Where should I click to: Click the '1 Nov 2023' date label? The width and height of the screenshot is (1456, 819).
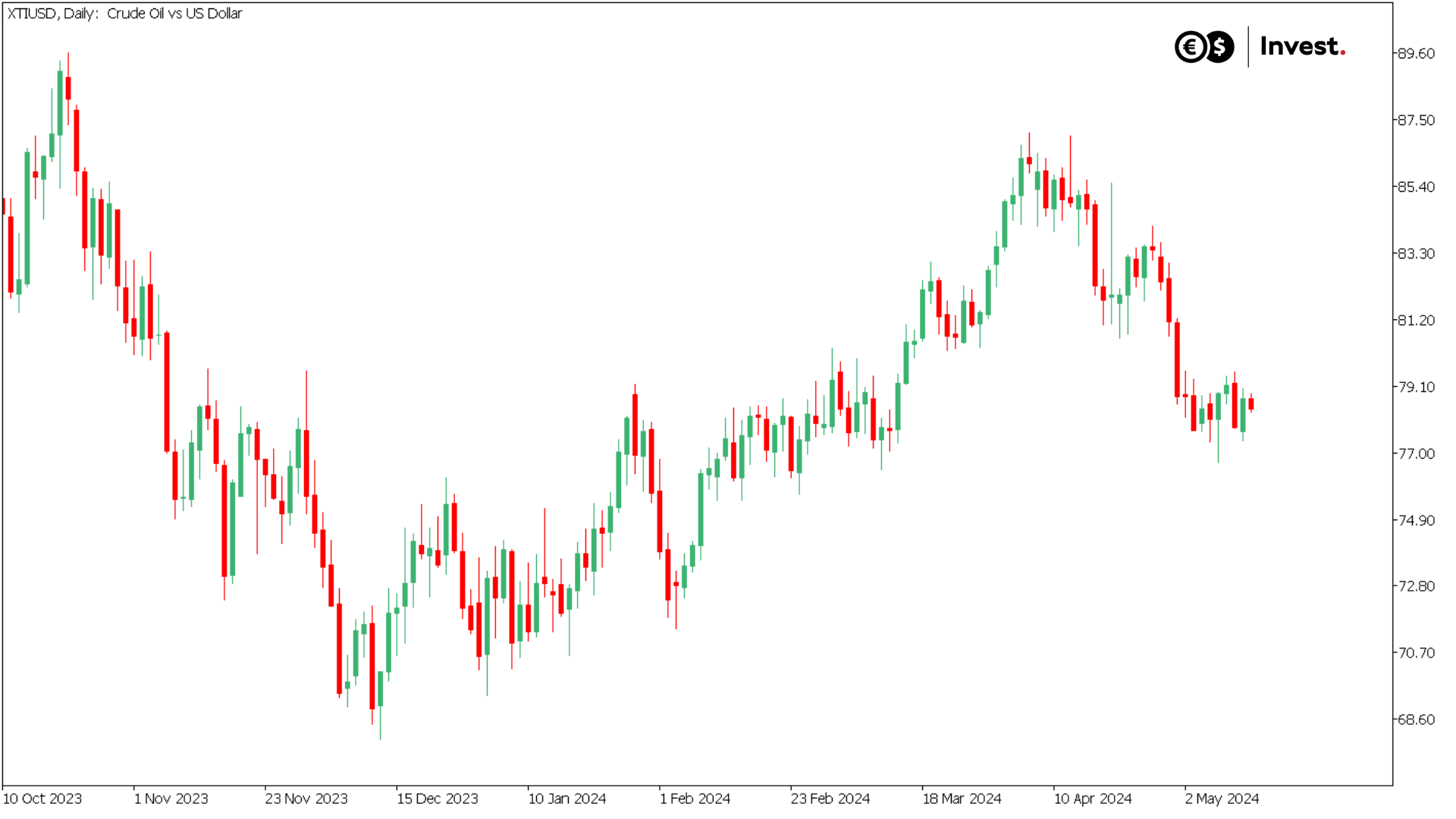click(x=171, y=799)
